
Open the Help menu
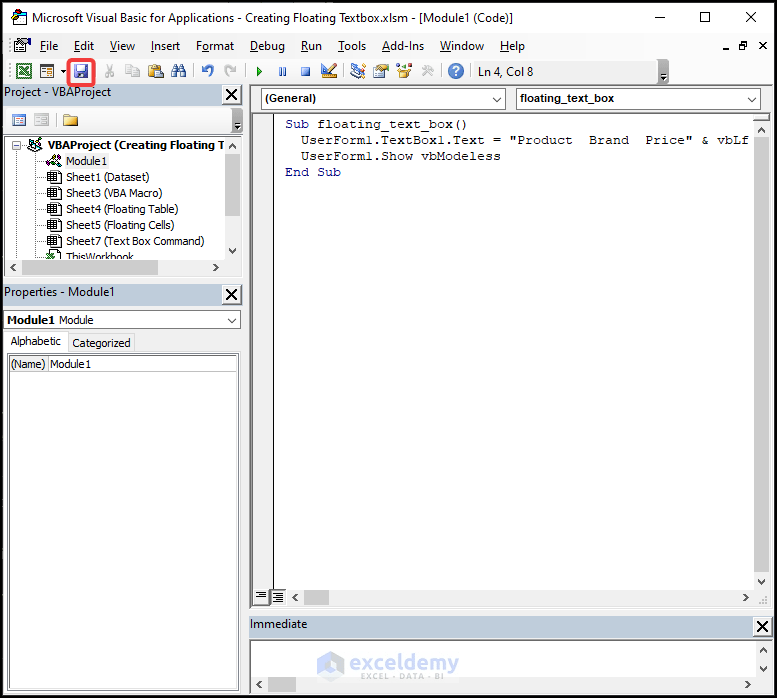pyautogui.click(x=512, y=46)
